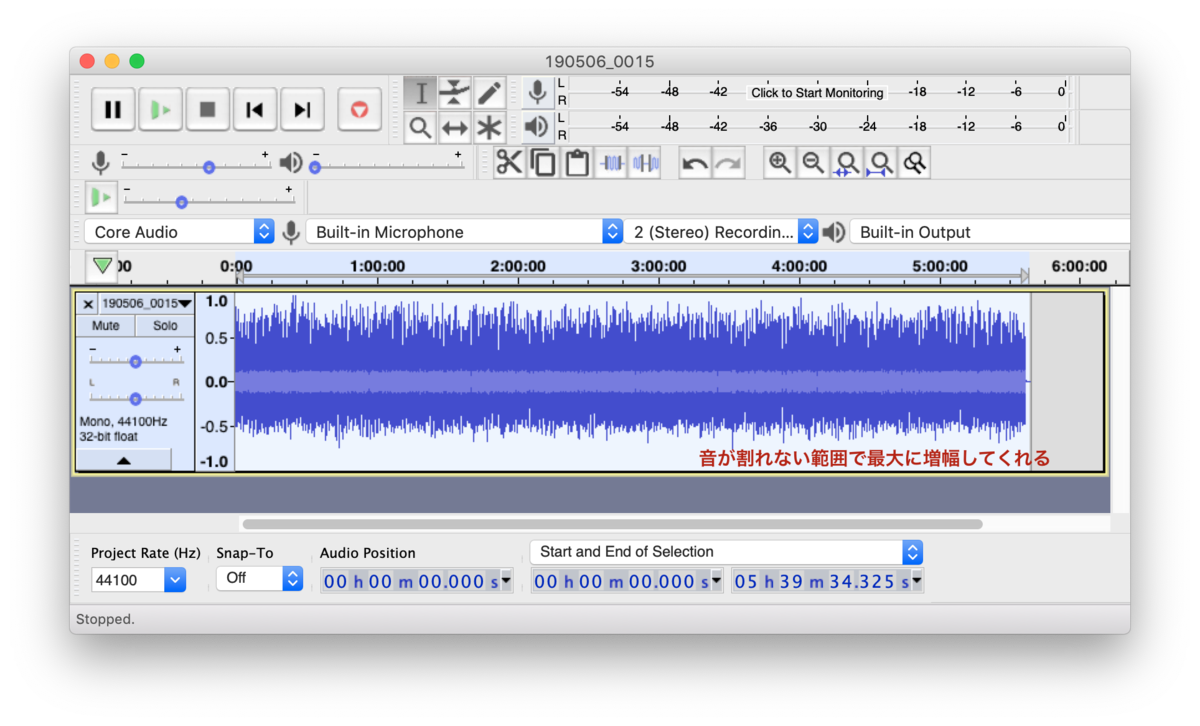Click the Copy icon
Screen dimensions: 1200x726
tap(543, 162)
